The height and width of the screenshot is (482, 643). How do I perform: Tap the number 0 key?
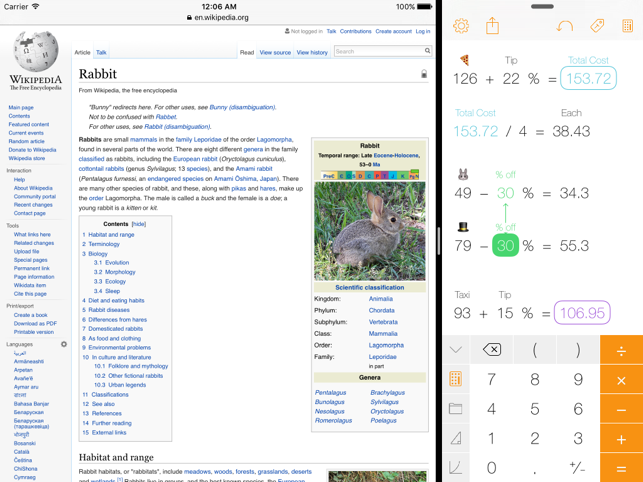pyautogui.click(x=492, y=468)
